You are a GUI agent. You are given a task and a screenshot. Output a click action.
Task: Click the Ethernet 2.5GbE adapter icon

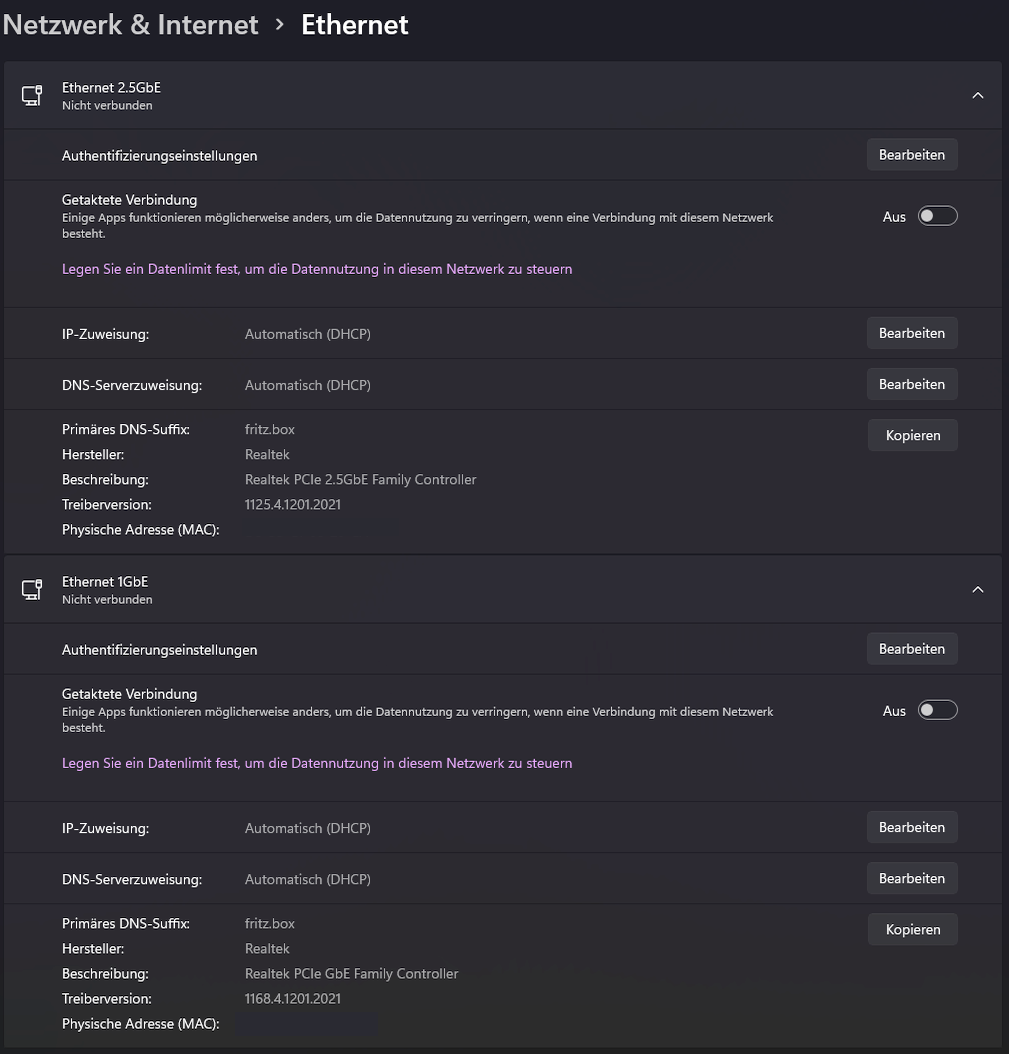[32, 96]
